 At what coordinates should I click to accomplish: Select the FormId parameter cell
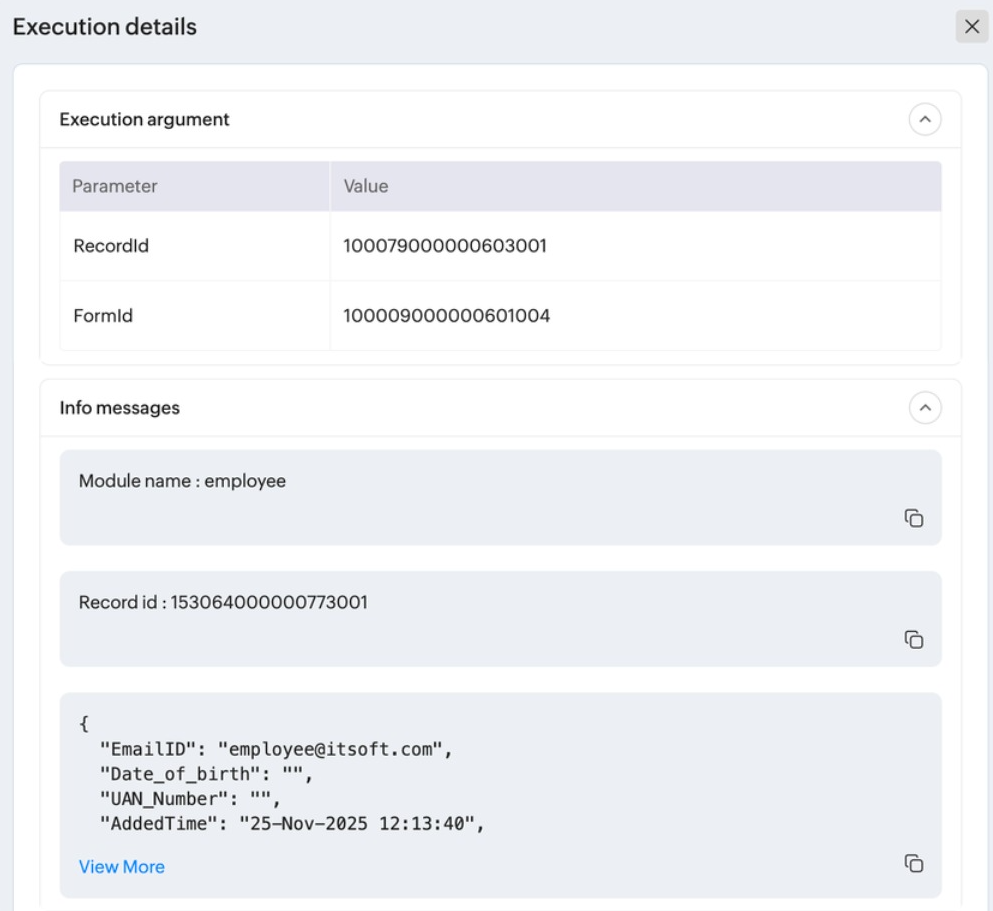[103, 316]
